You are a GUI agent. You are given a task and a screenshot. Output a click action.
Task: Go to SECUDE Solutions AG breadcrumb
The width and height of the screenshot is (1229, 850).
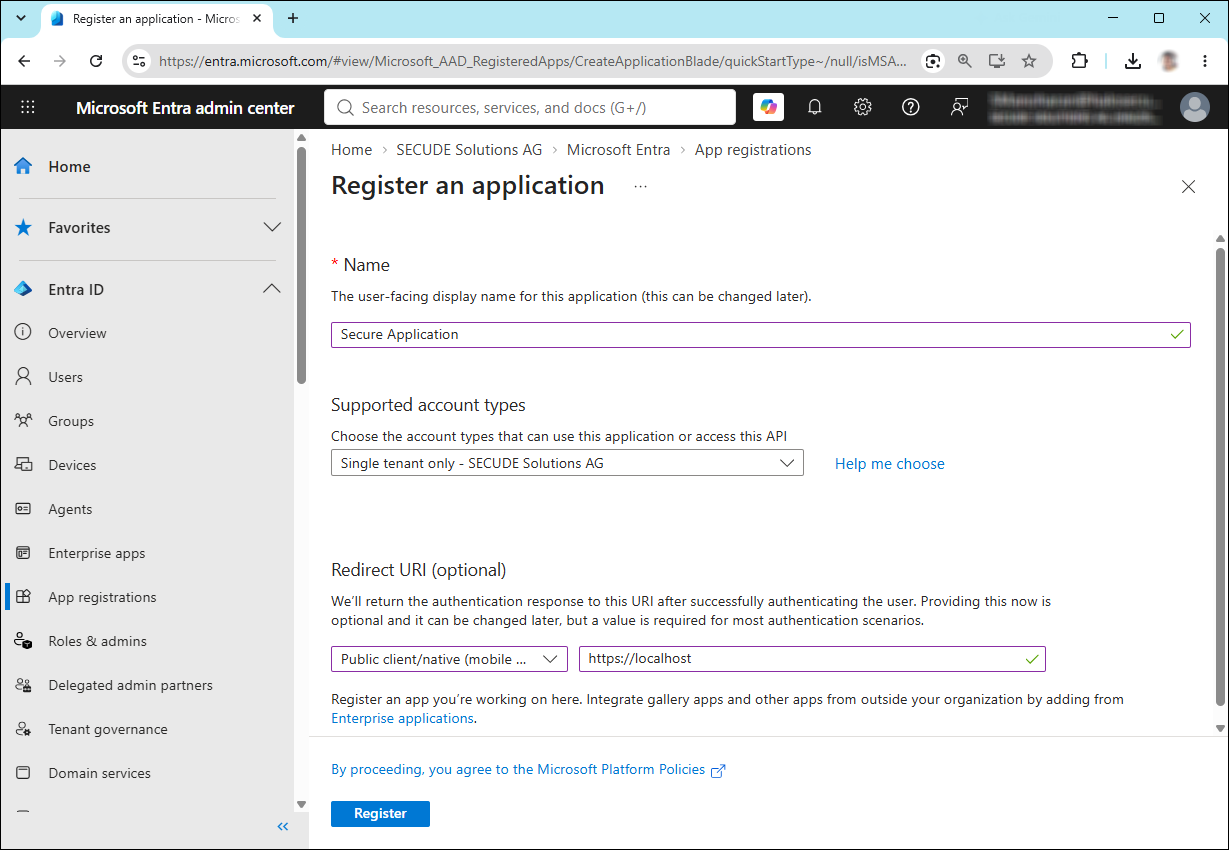[x=469, y=150]
